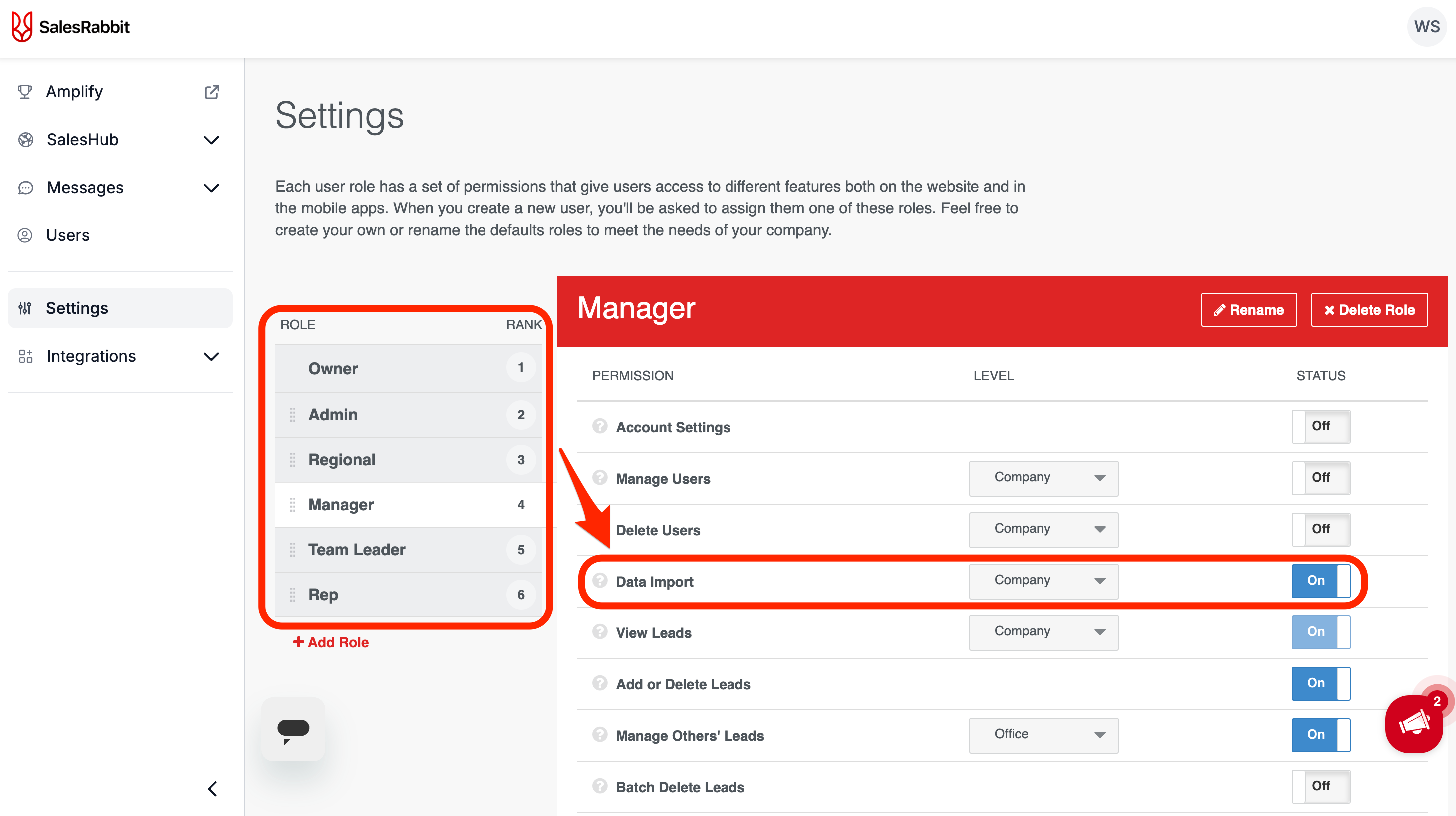Click the Delete Users permission label
This screenshot has height=816, width=1456.
[658, 530]
